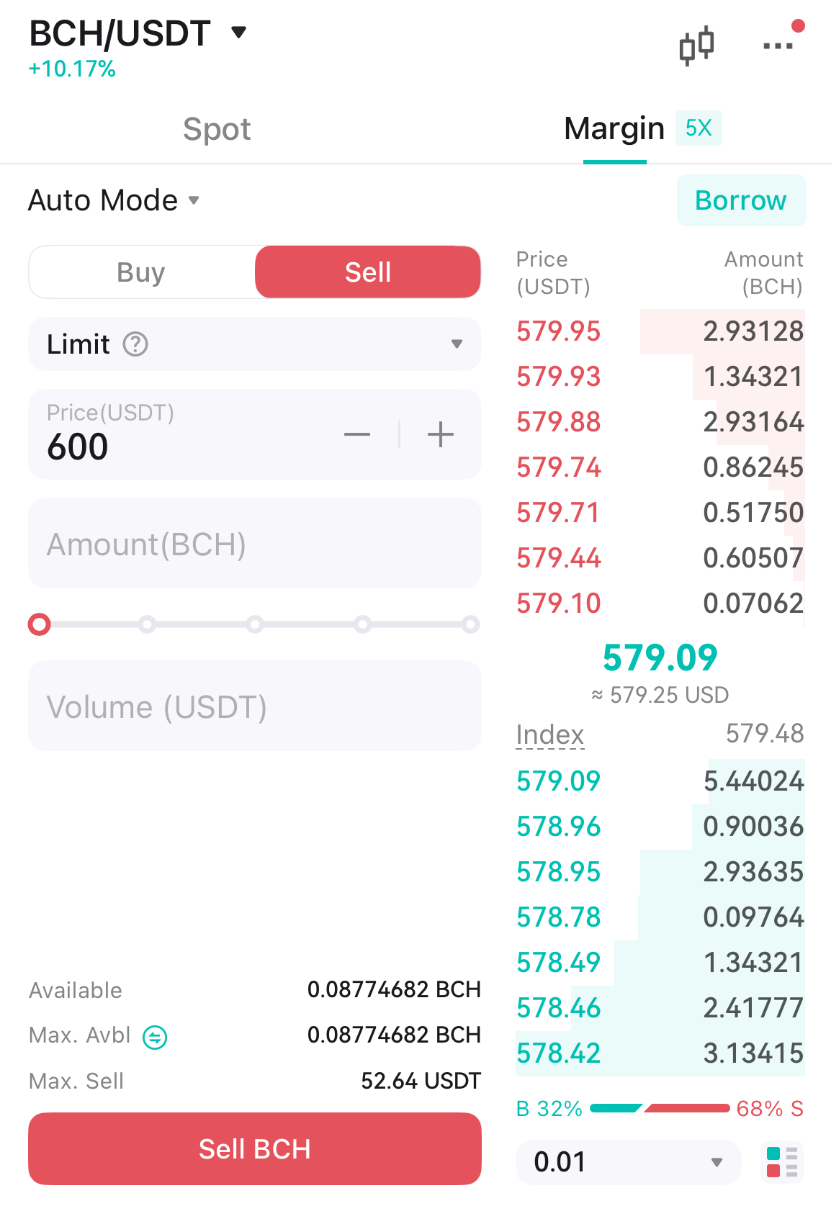This screenshot has width=832, height=1216.
Task: Expand the Auto Mode dropdown
Action: pos(115,200)
